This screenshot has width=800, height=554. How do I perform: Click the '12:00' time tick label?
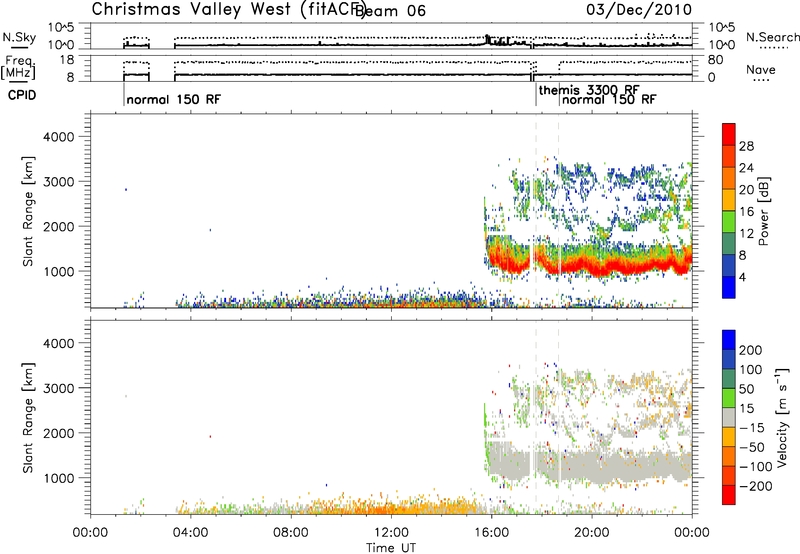391,533
